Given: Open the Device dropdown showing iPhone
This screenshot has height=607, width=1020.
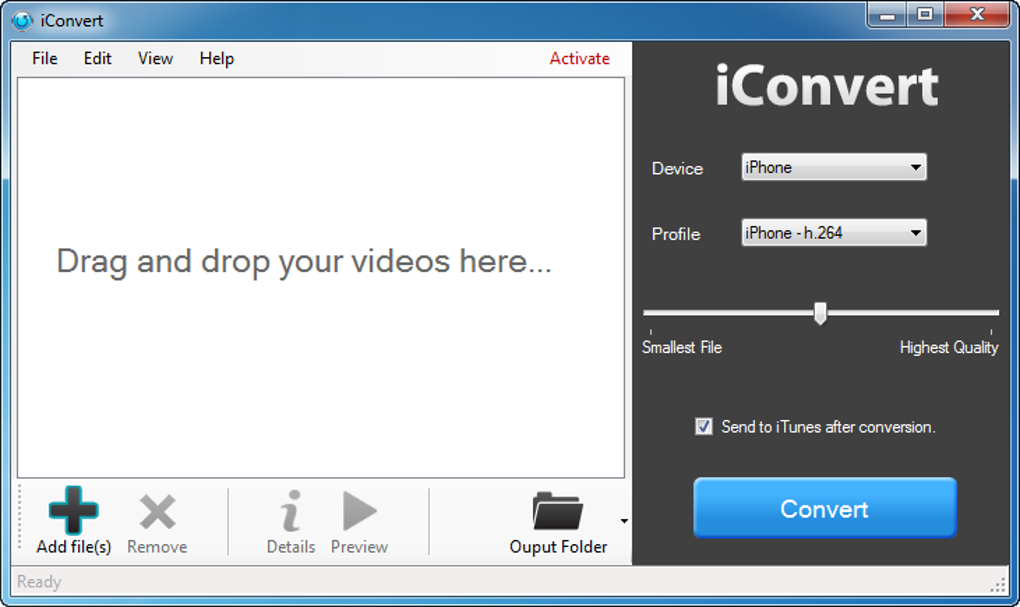Looking at the screenshot, I should coord(834,167).
